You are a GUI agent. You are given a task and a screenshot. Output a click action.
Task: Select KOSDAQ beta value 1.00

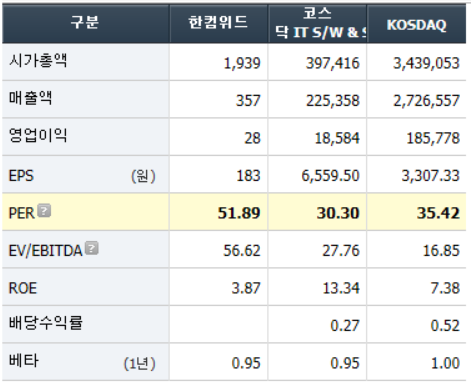coord(445,363)
